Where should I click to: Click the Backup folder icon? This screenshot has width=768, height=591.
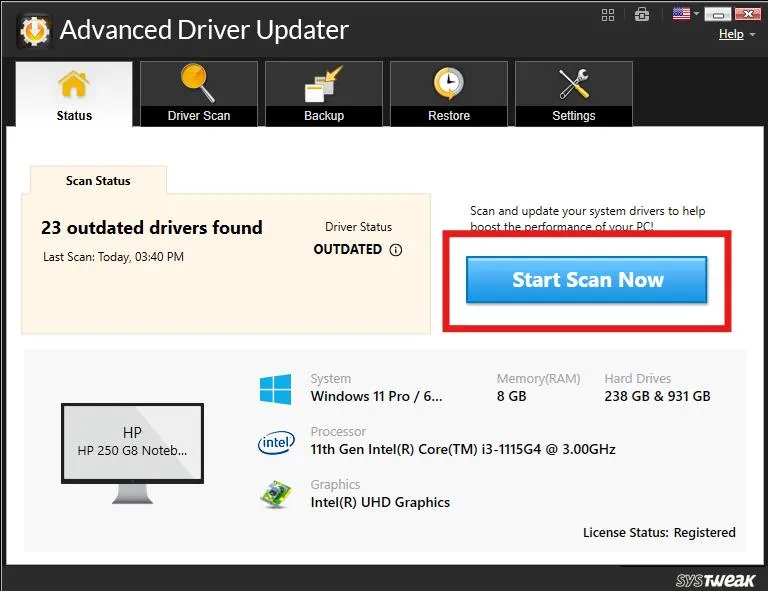coord(323,84)
